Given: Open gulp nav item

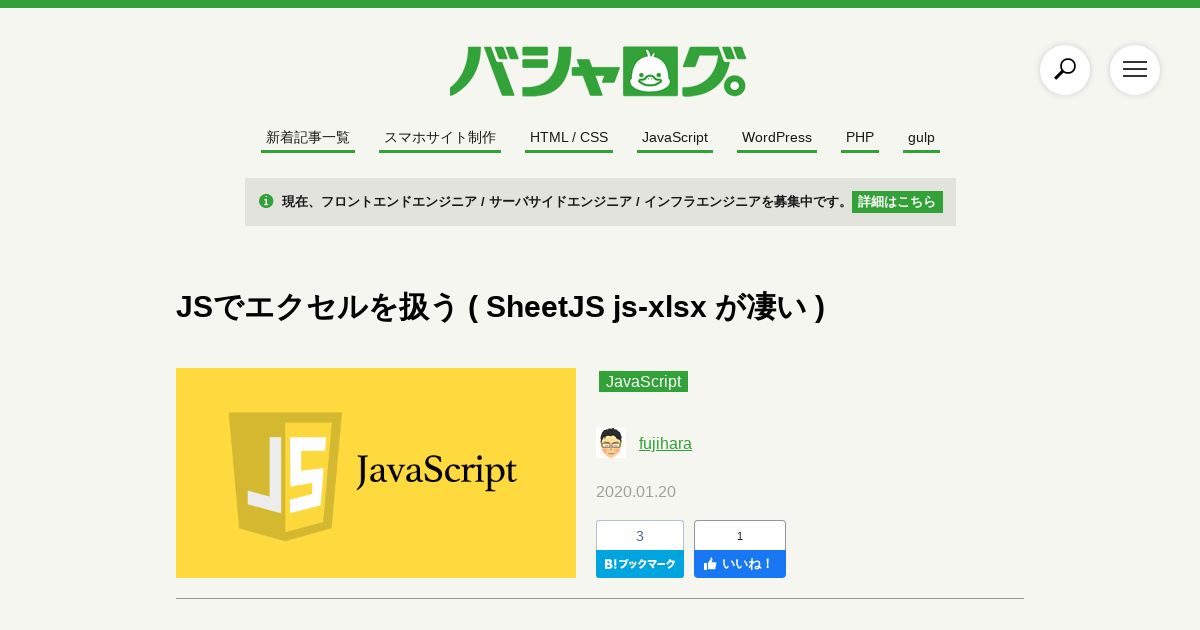Looking at the screenshot, I should pyautogui.click(x=921, y=138).
